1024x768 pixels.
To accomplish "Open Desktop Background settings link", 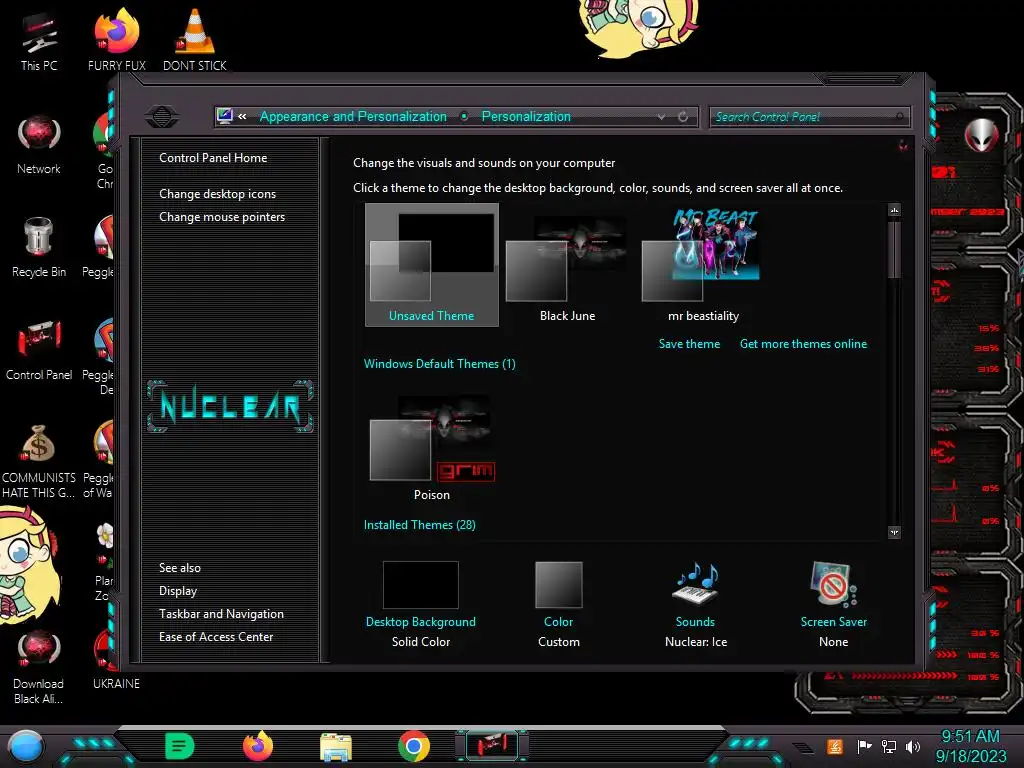I will pyautogui.click(x=421, y=622).
